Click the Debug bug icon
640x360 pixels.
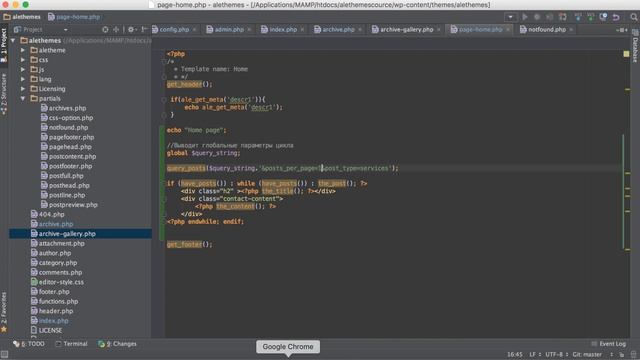(537, 17)
